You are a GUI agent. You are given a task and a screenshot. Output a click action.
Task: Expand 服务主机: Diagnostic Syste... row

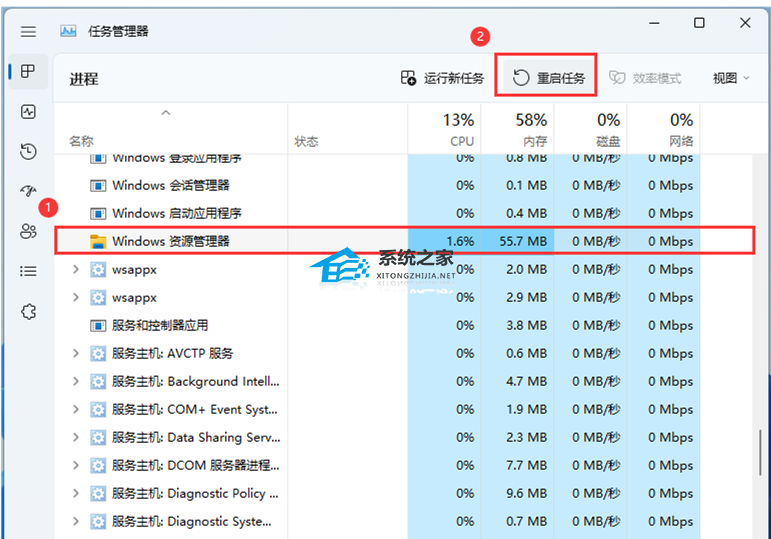pos(76,521)
